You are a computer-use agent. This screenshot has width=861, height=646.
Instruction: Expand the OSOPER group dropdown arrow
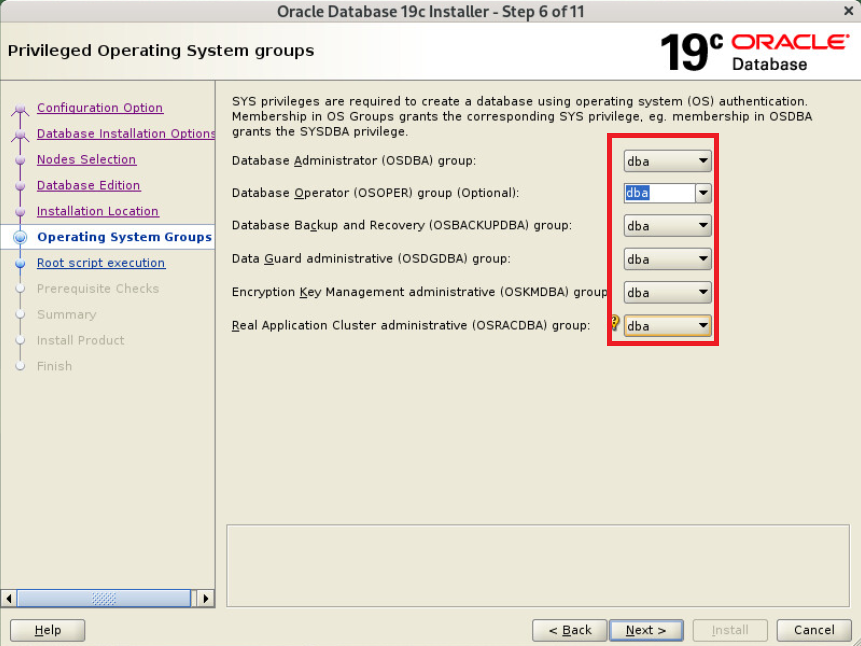point(703,193)
